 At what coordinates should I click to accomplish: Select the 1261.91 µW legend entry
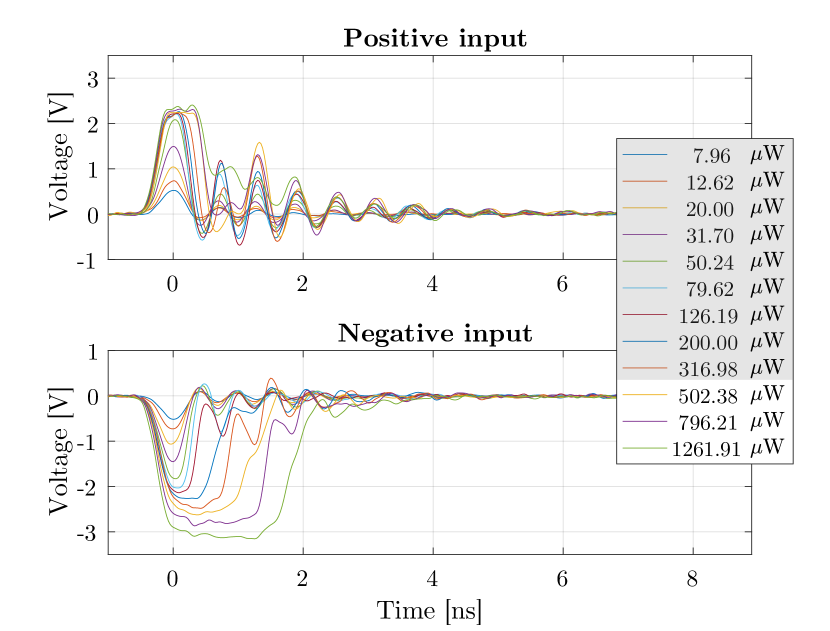[x=704, y=448]
